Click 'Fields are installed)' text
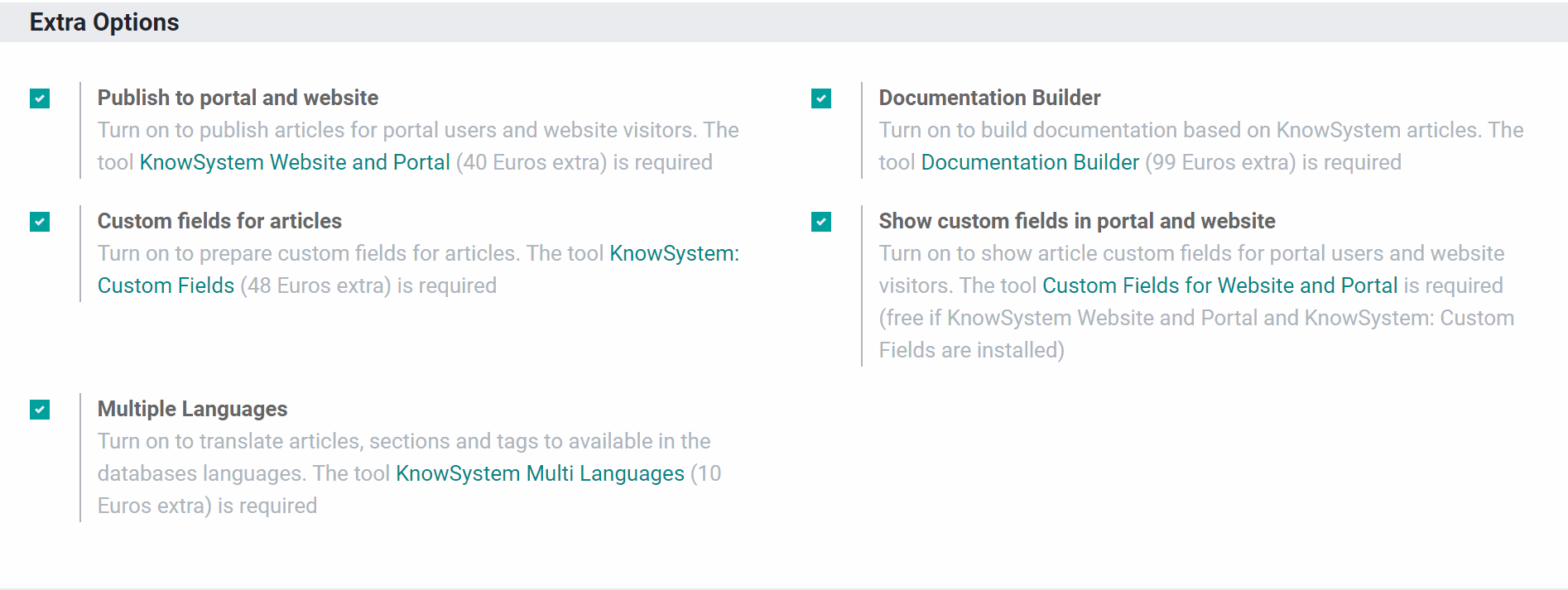This screenshot has height=590, width=1568. [x=972, y=350]
